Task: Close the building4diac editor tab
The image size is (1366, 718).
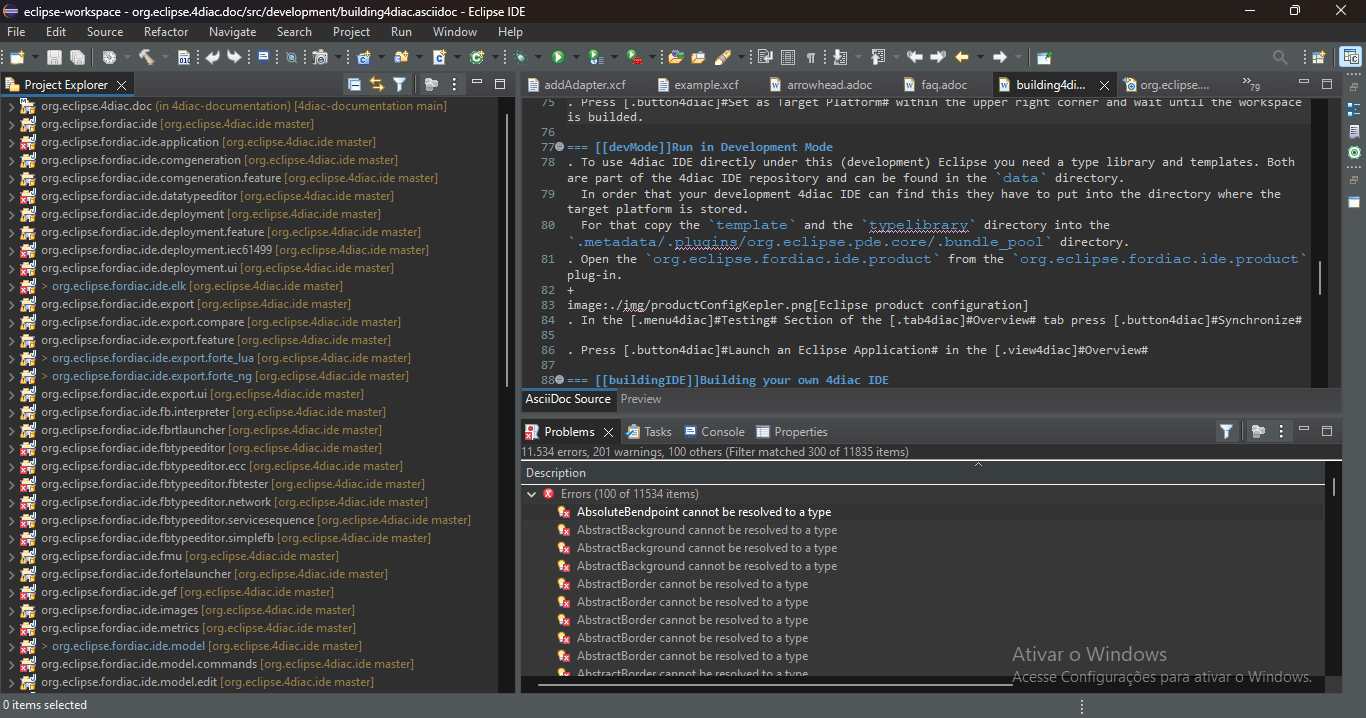Action: coord(1105,86)
